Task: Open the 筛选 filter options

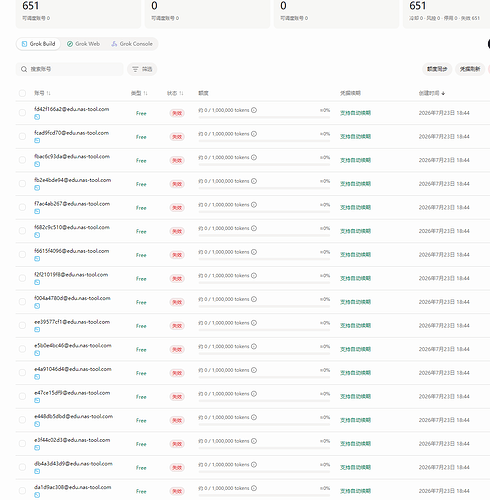Action: pyautogui.click(x=142, y=69)
